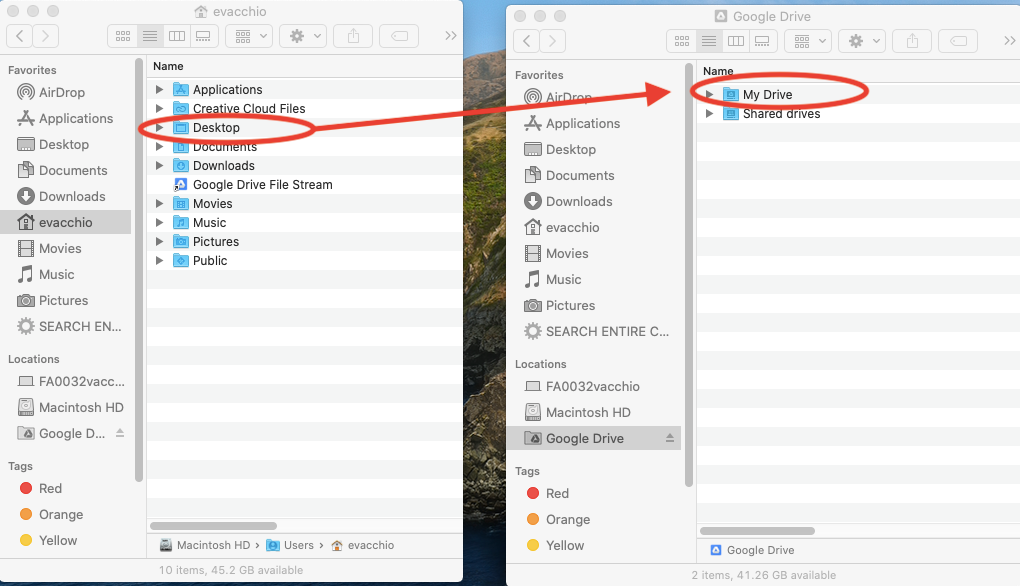This screenshot has height=586, width=1020.
Task: Click Share button in evacchio window
Action: [353, 36]
